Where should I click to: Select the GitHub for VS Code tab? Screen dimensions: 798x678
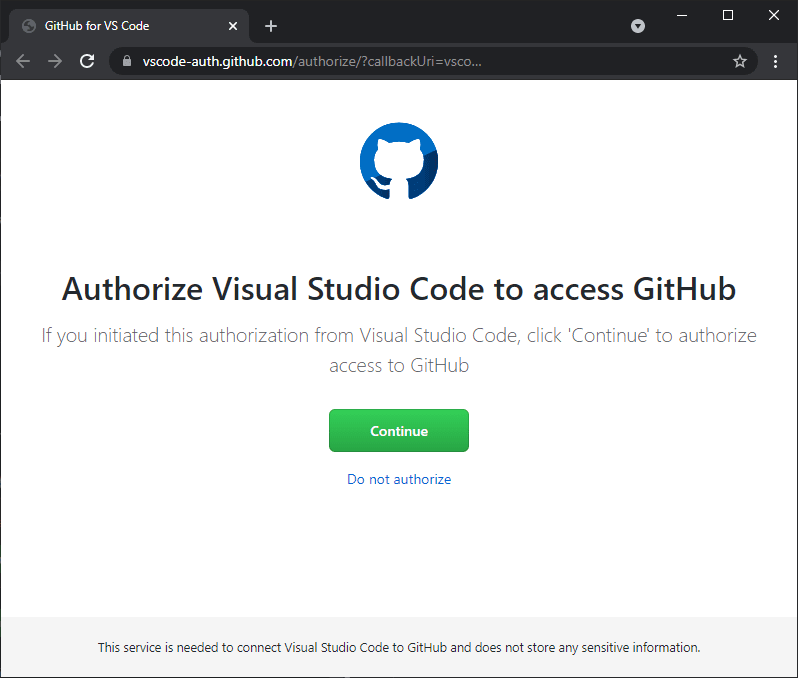129,26
